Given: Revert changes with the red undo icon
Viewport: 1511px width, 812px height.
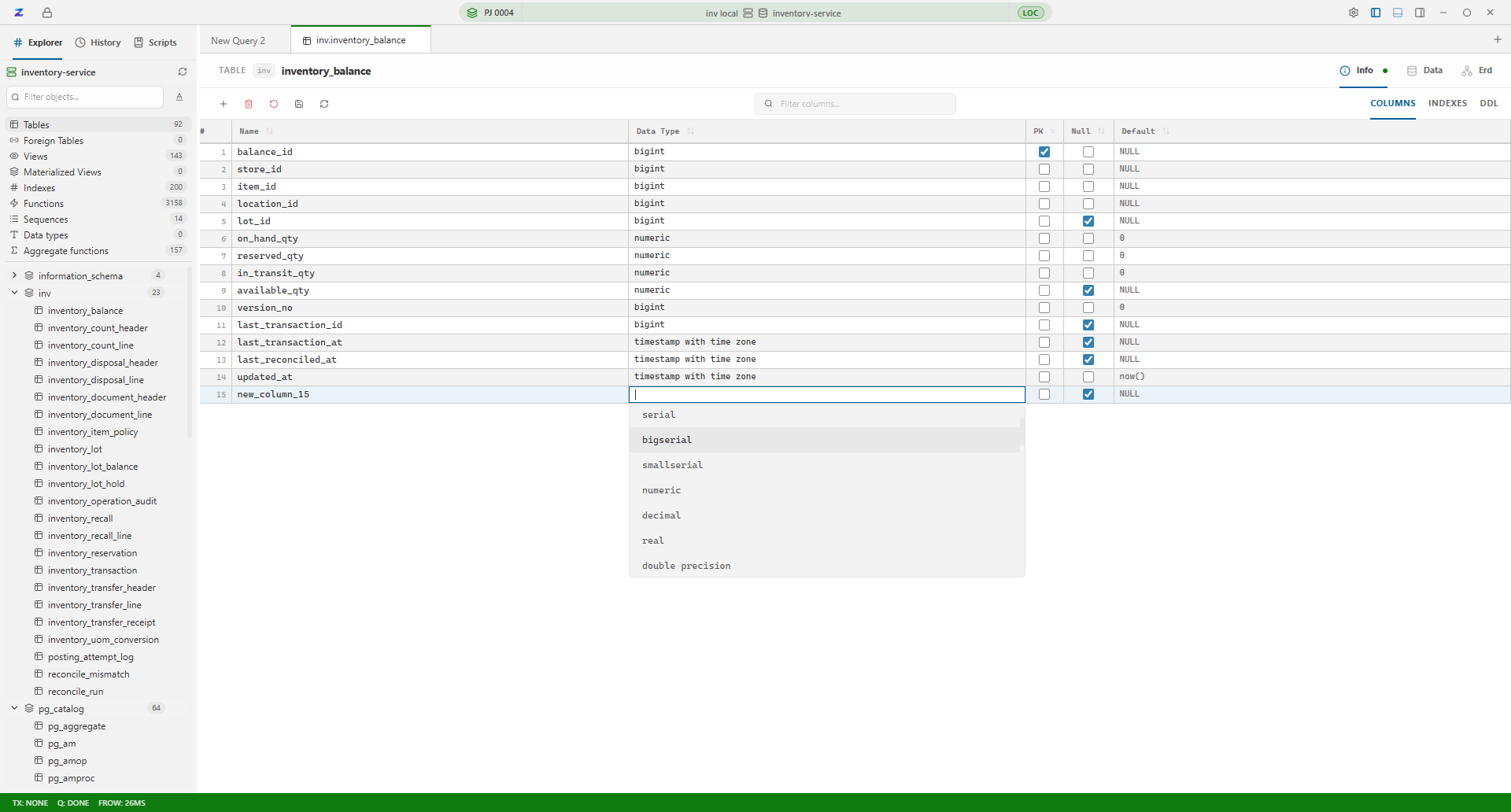Looking at the screenshot, I should click(x=274, y=104).
